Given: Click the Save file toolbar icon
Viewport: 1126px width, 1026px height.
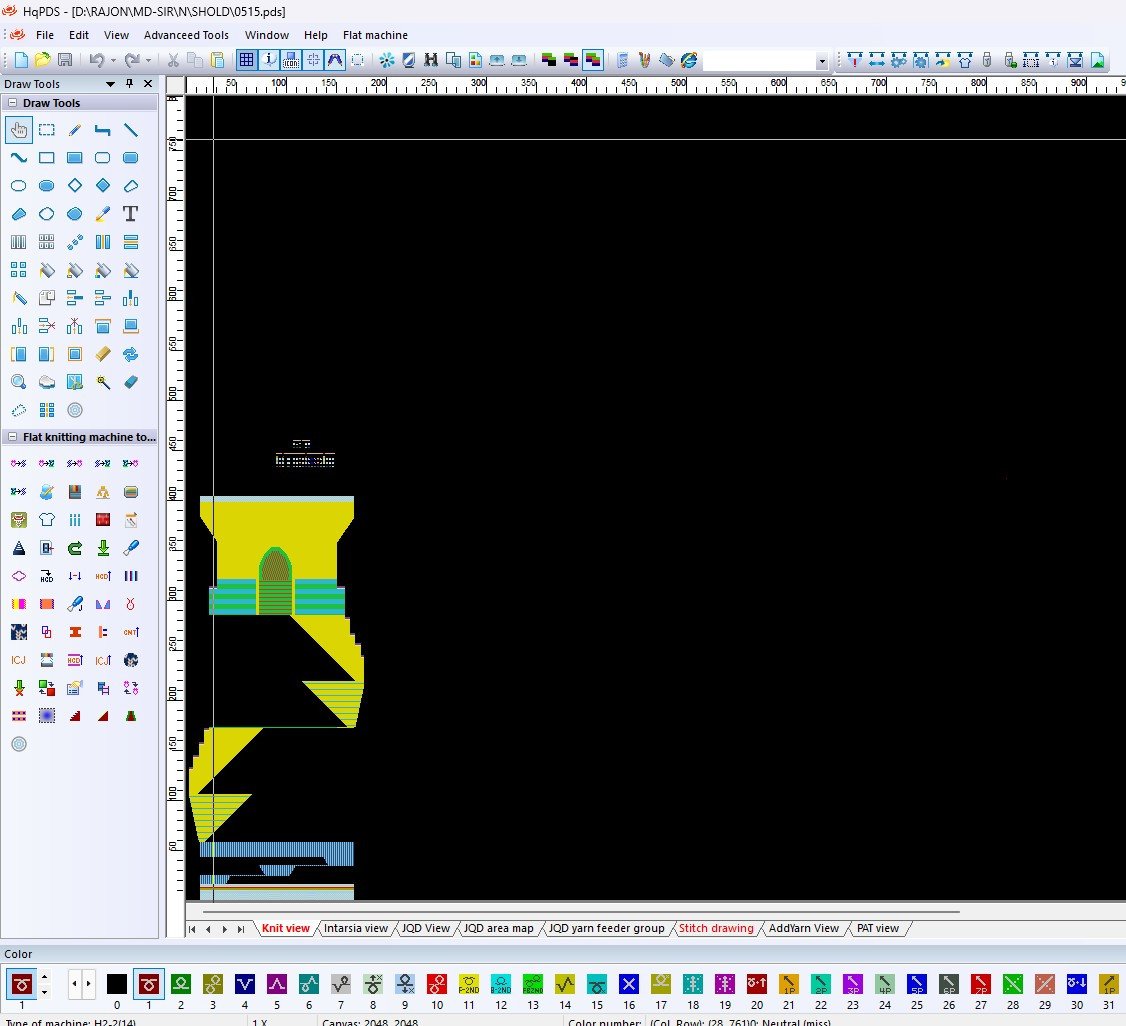Looking at the screenshot, I should point(64,60).
